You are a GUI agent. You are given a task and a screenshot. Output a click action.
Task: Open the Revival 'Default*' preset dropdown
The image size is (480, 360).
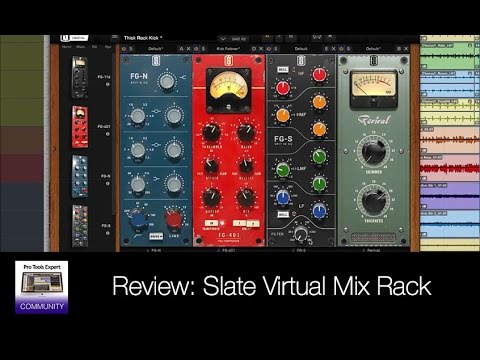point(373,49)
